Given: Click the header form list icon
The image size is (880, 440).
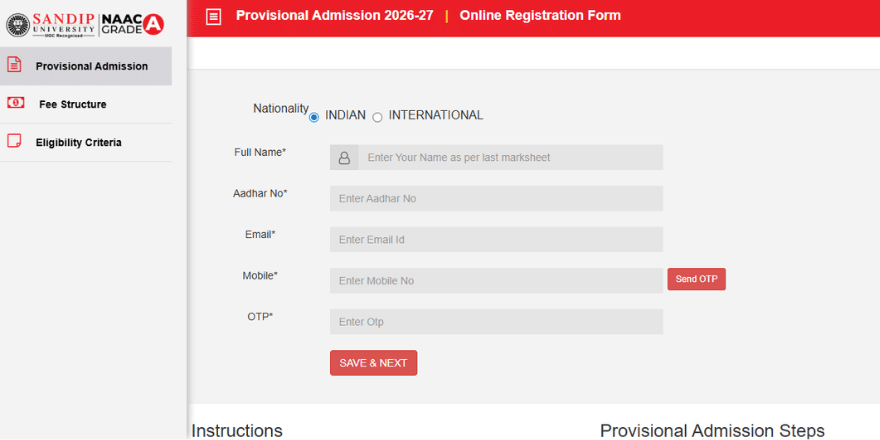Looking at the screenshot, I should pyautogui.click(x=213, y=16).
